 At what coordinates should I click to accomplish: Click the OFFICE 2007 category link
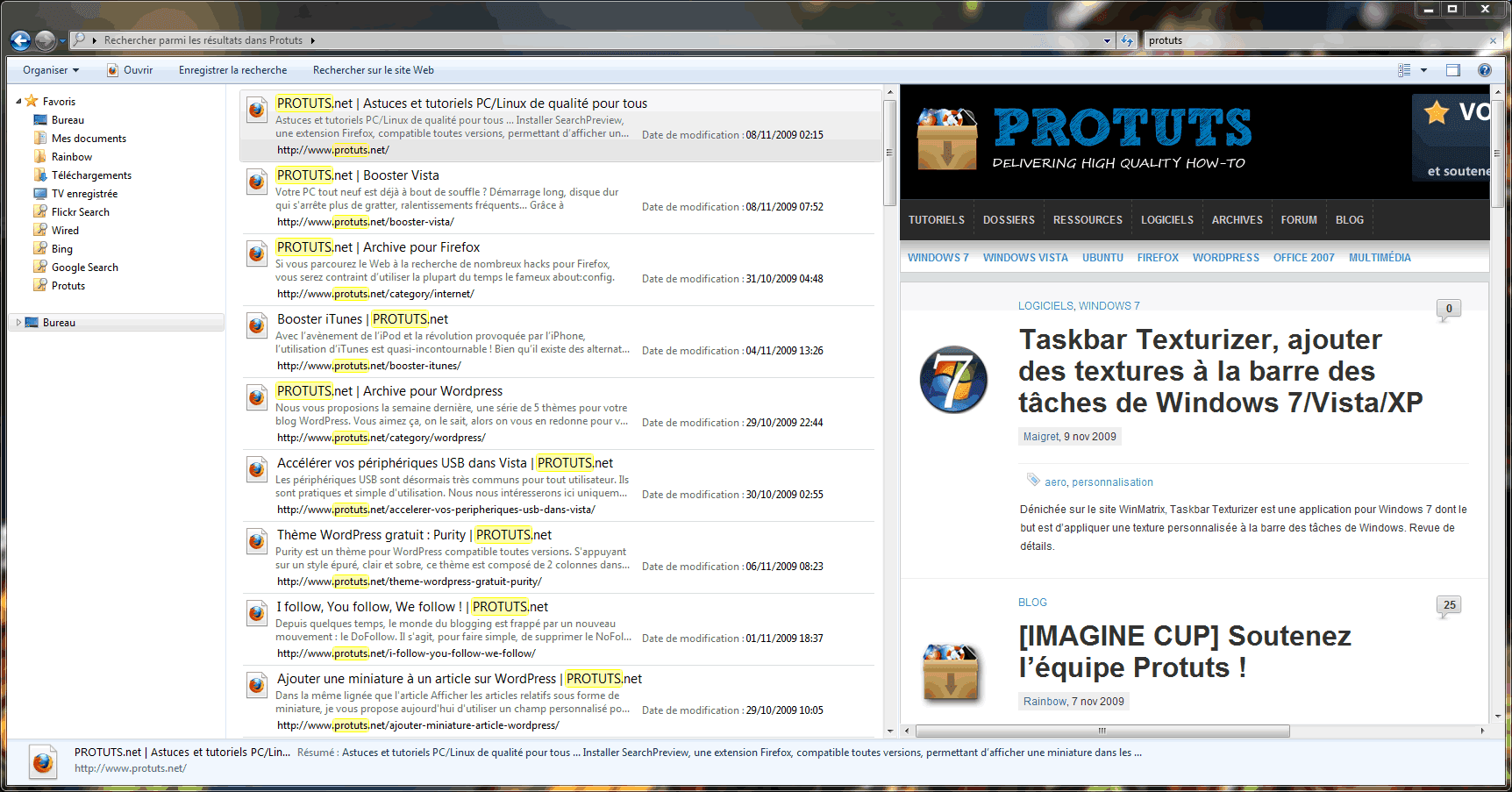1303,258
